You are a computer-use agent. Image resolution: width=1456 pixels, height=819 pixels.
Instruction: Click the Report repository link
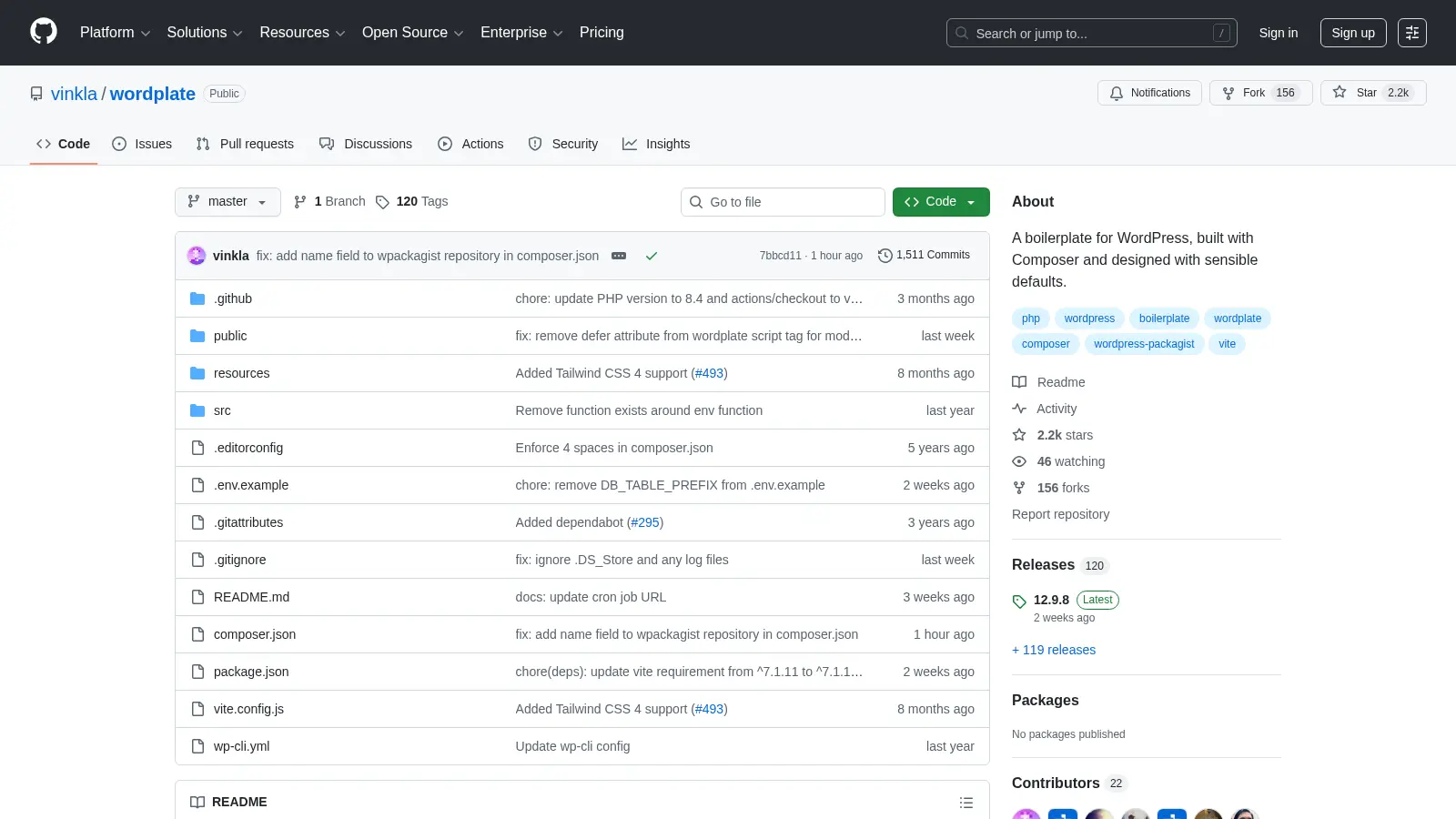coord(1060,514)
